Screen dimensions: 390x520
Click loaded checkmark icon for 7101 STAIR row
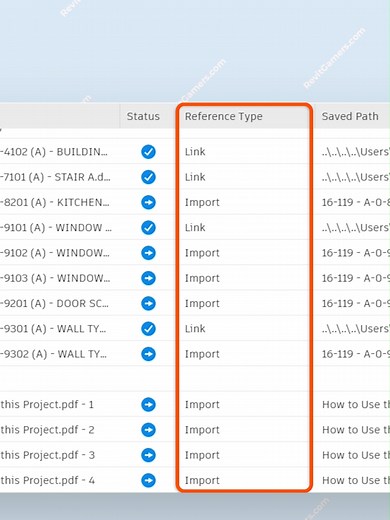coord(148,177)
